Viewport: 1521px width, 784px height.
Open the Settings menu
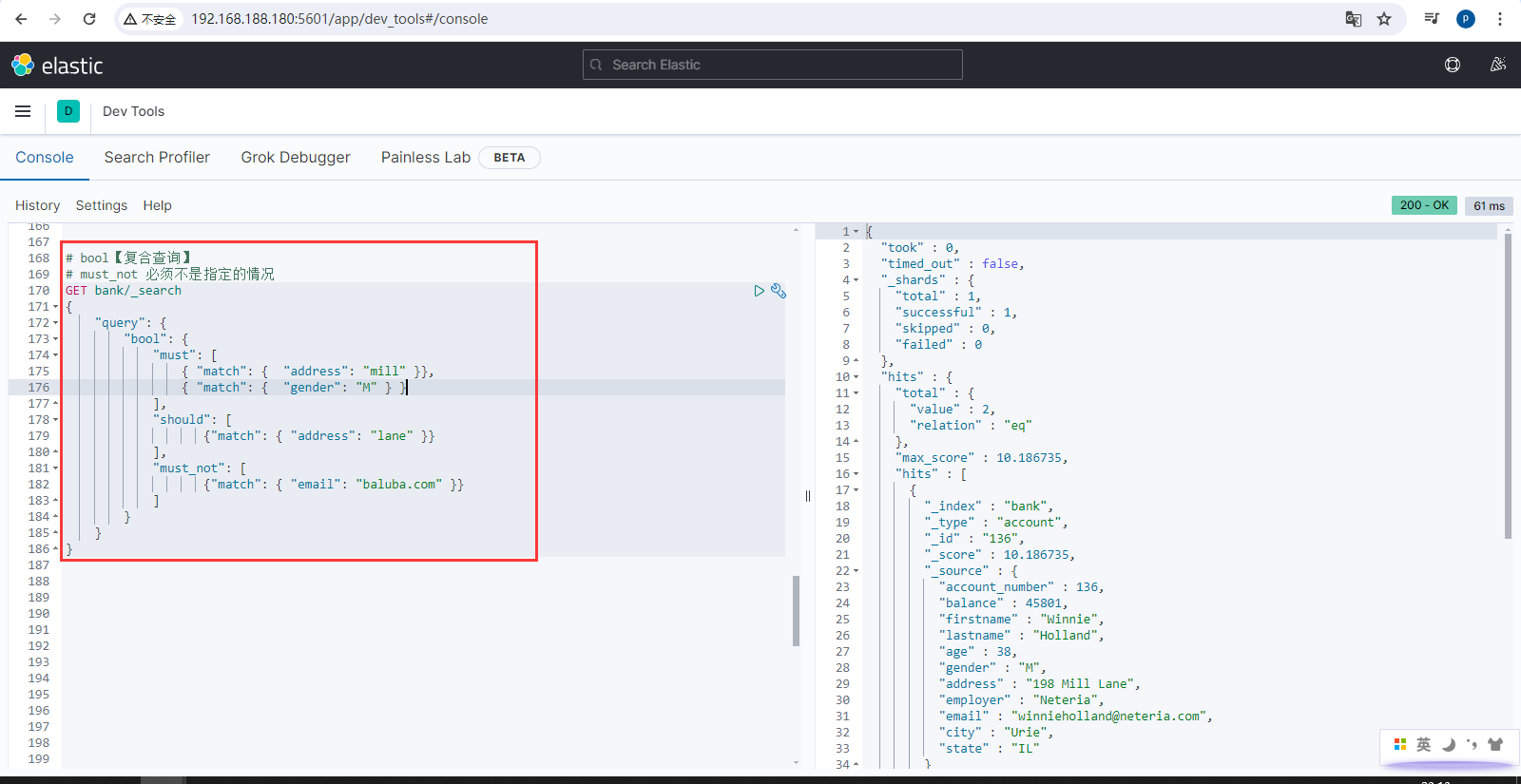click(x=102, y=205)
